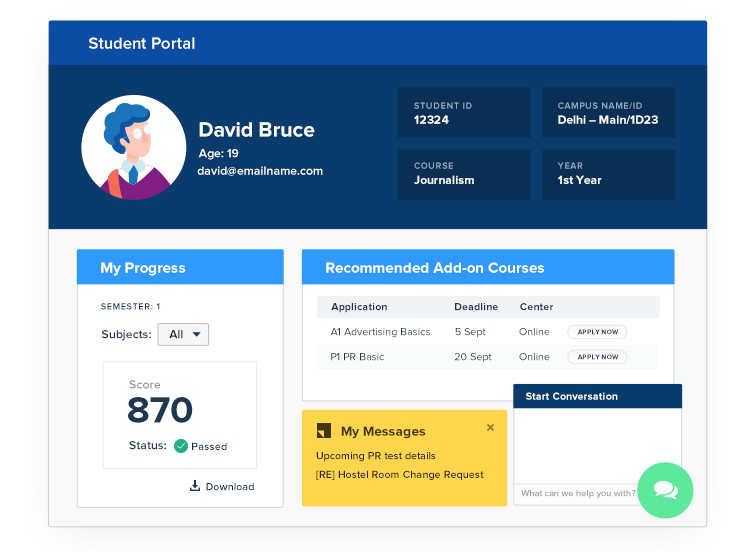Image resolution: width=756 pixels, height=552 pixels.
Task: Click the My Messages flag icon
Action: coord(323,431)
